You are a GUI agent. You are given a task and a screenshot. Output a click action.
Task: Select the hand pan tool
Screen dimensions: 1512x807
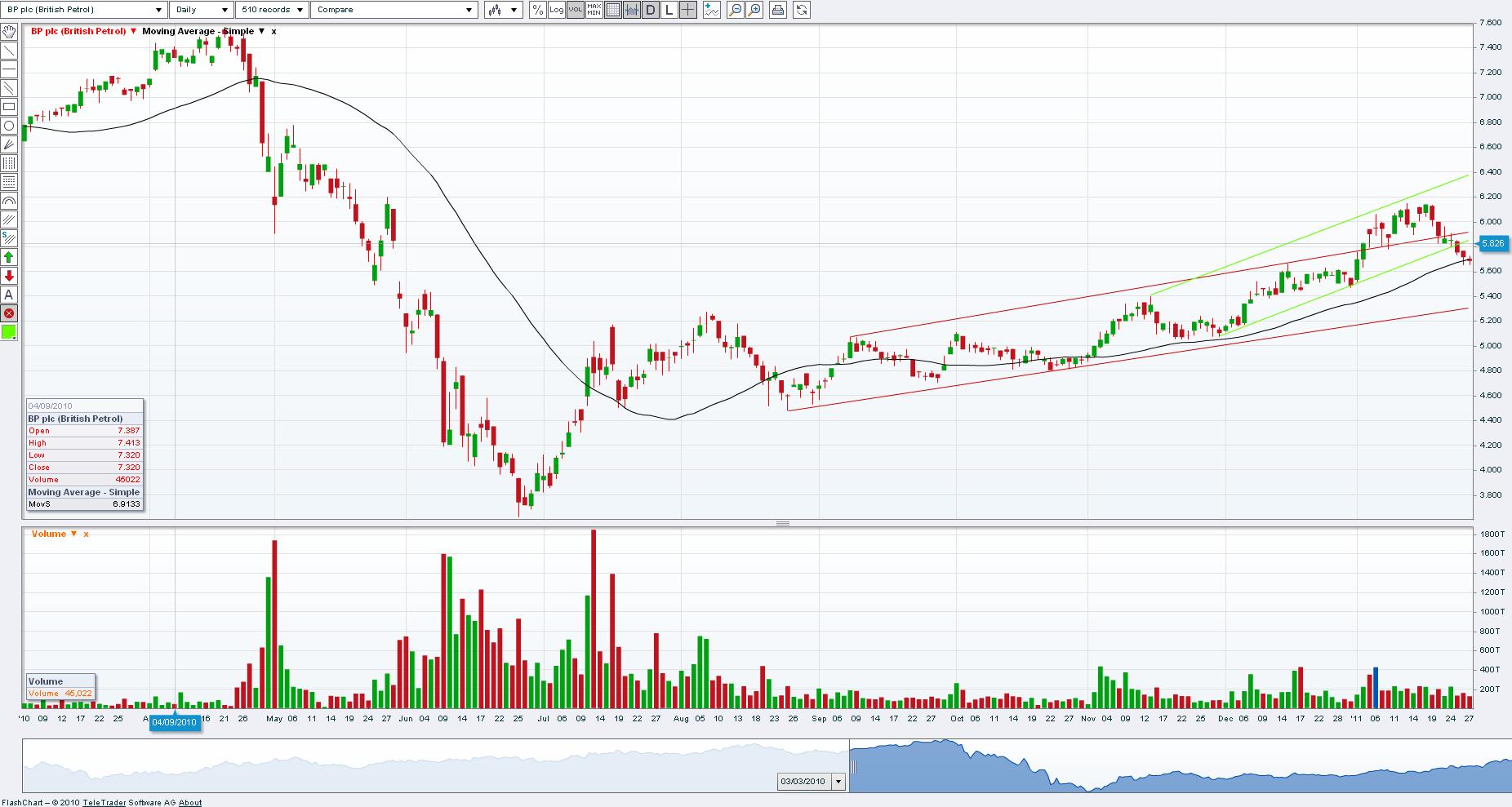coord(9,32)
